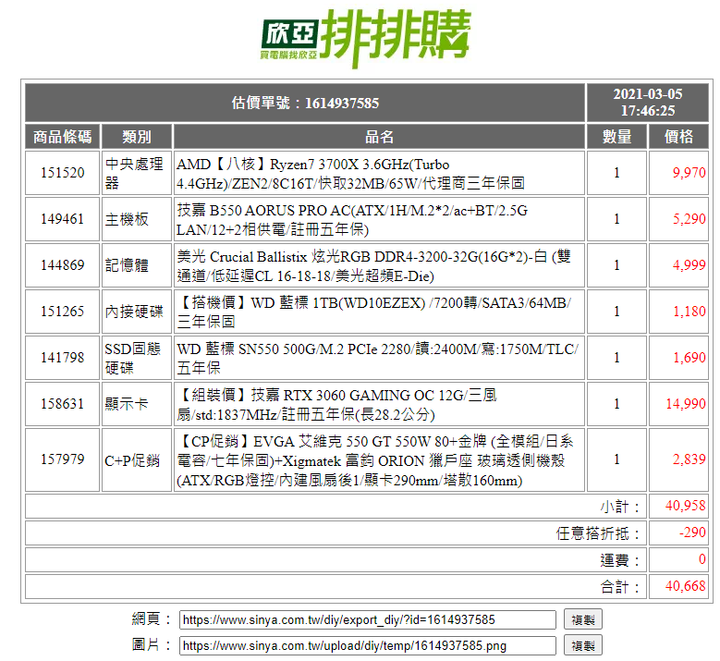Click the price 9,970
720x661 pixels.
689,173
